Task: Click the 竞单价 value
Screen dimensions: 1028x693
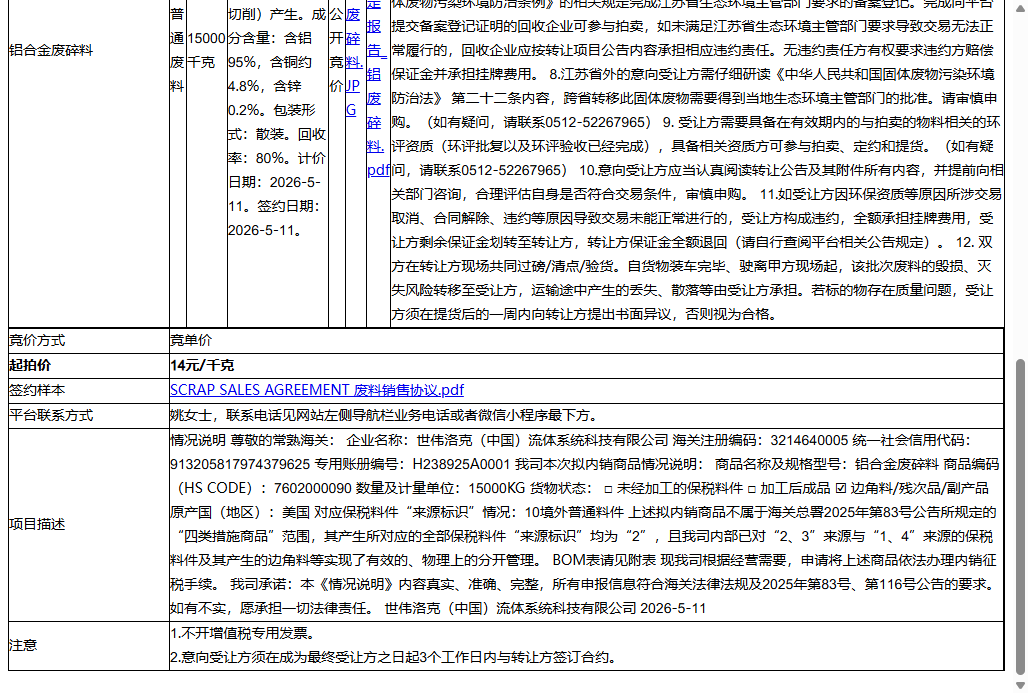Action: [x=191, y=340]
